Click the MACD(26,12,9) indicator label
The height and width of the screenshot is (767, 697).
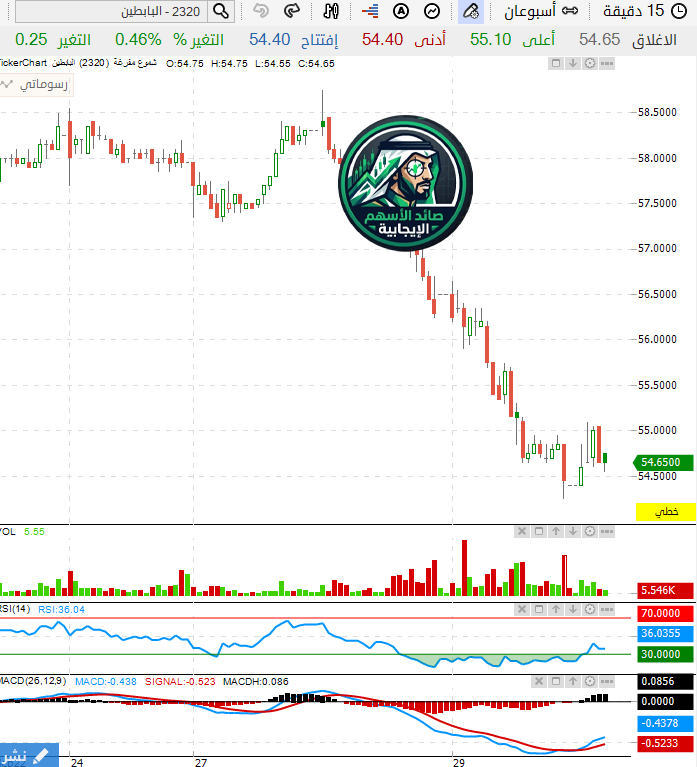click(32, 681)
